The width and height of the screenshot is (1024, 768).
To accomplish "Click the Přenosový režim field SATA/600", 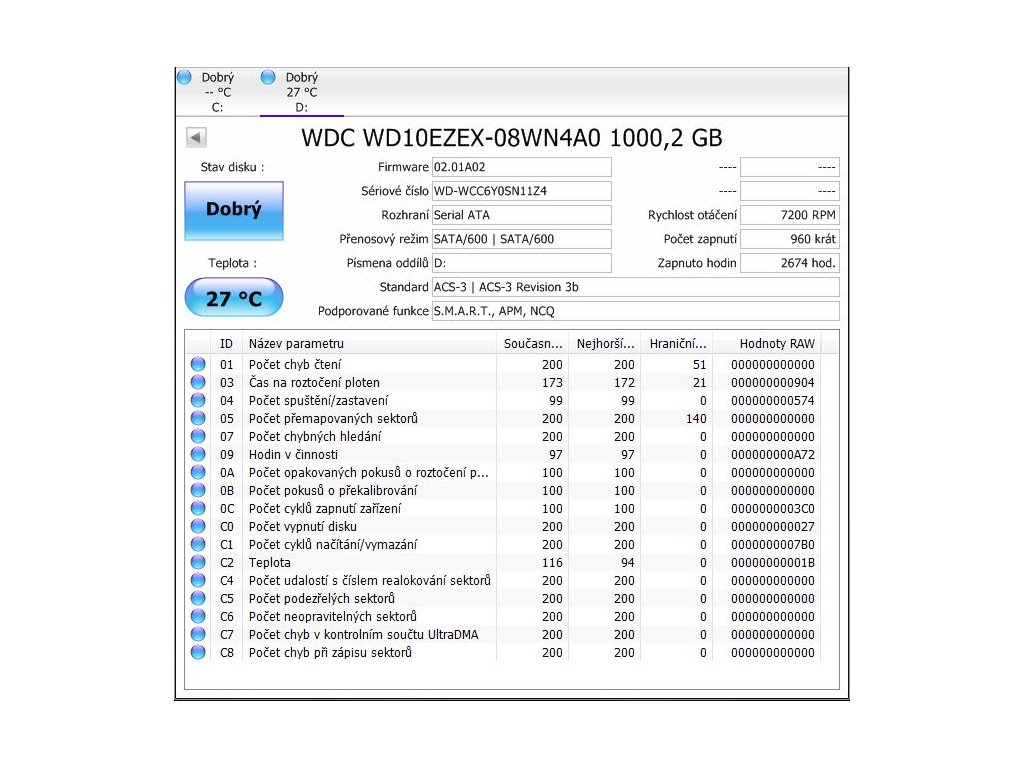I will pos(522,239).
